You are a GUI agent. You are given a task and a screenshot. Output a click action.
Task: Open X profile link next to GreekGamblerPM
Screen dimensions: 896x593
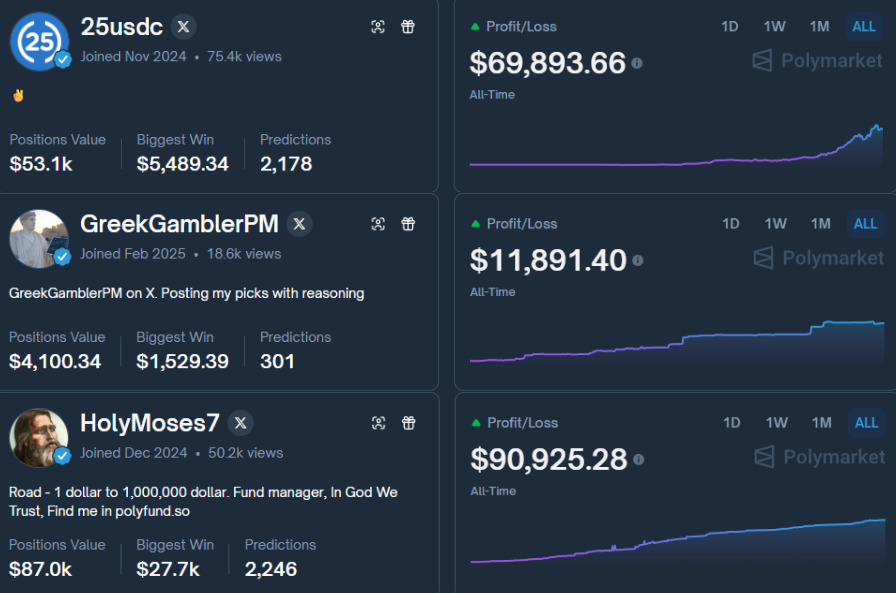[x=299, y=224]
